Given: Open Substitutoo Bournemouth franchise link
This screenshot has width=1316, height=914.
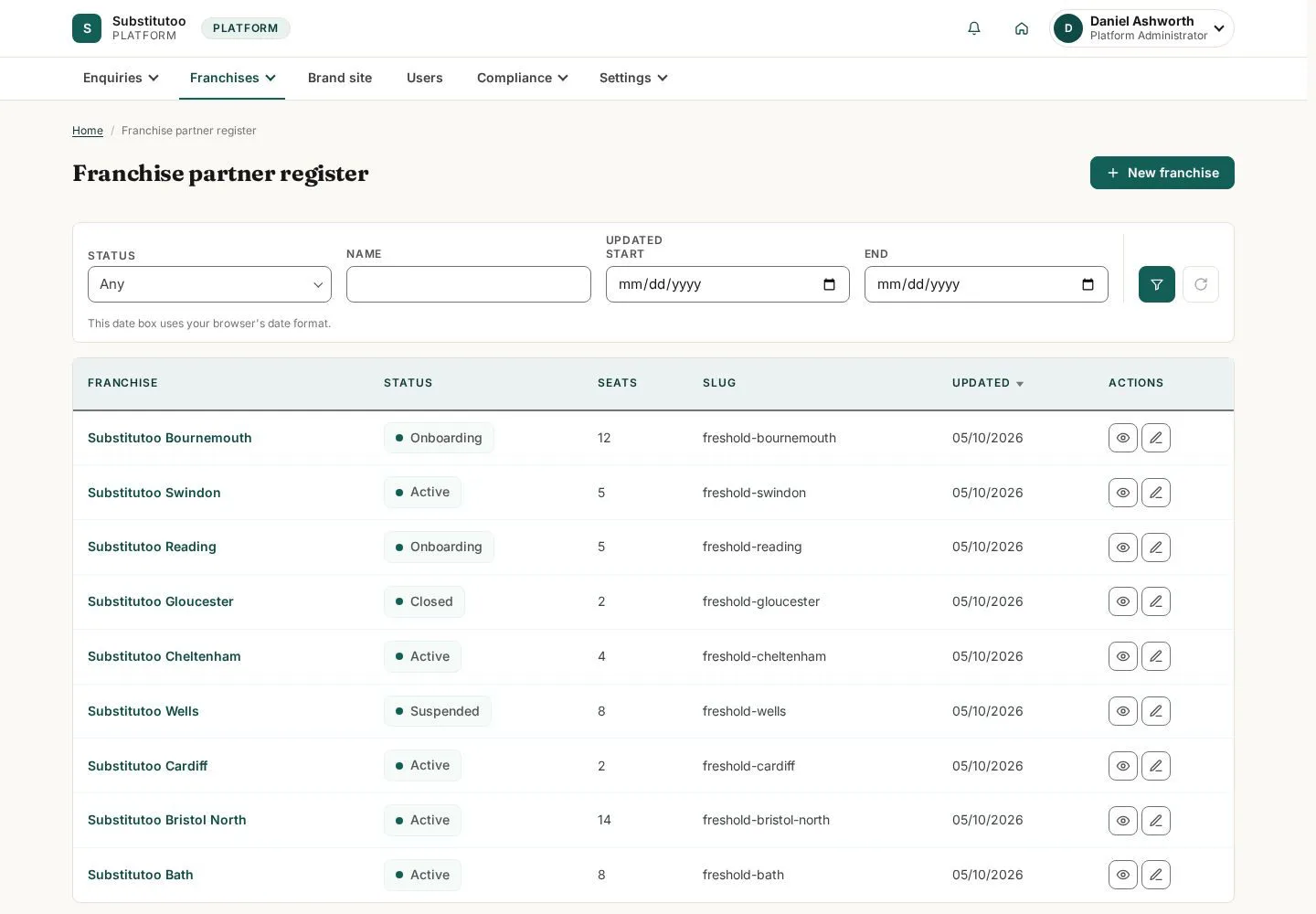Looking at the screenshot, I should (x=170, y=438).
